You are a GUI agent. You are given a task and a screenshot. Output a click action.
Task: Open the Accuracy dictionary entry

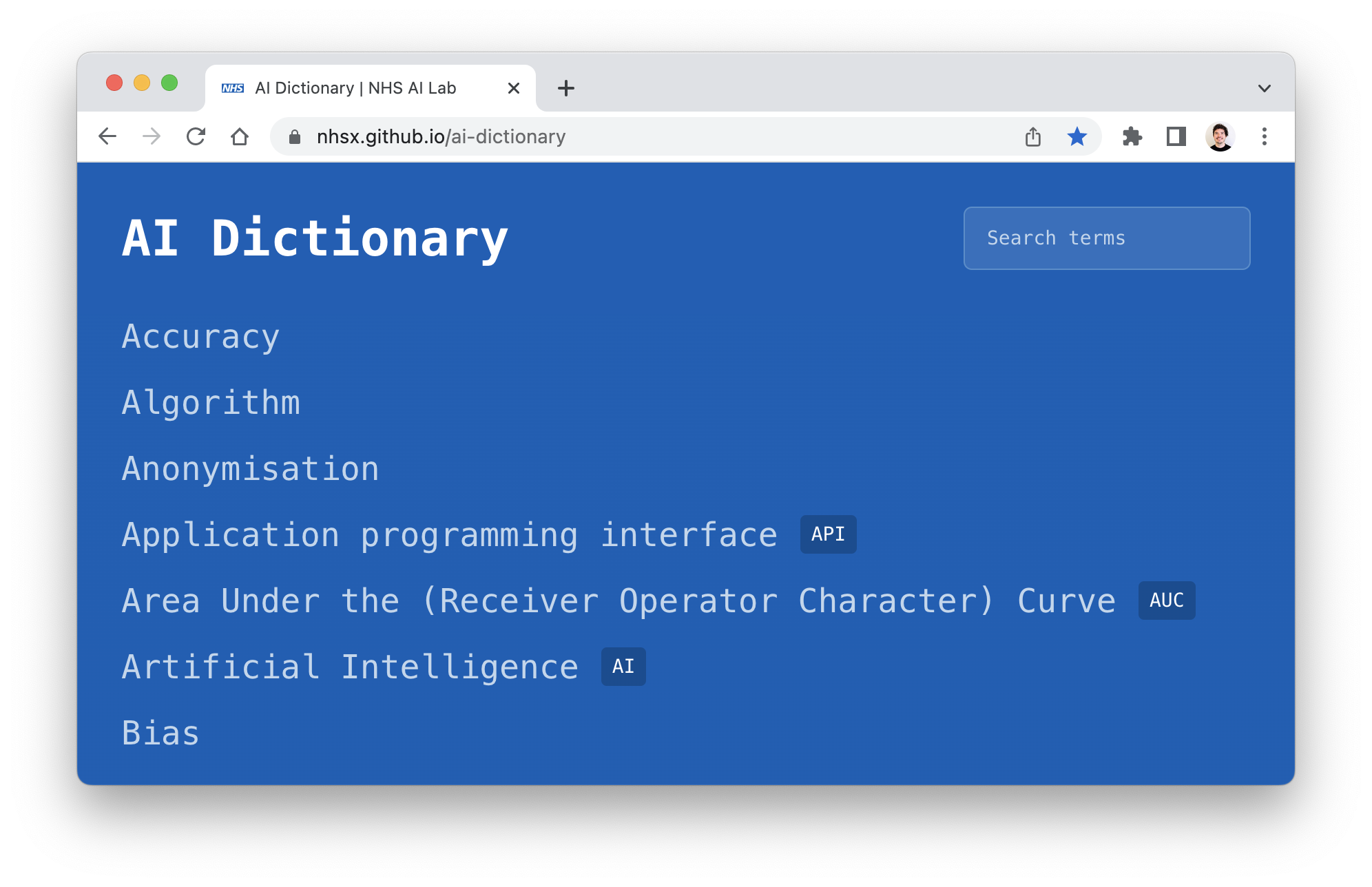(x=200, y=334)
